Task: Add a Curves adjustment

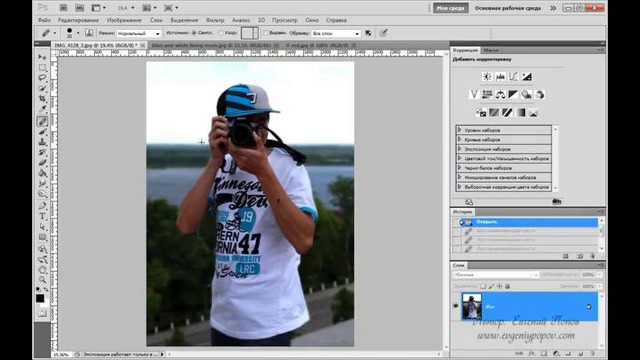Action: pos(513,76)
